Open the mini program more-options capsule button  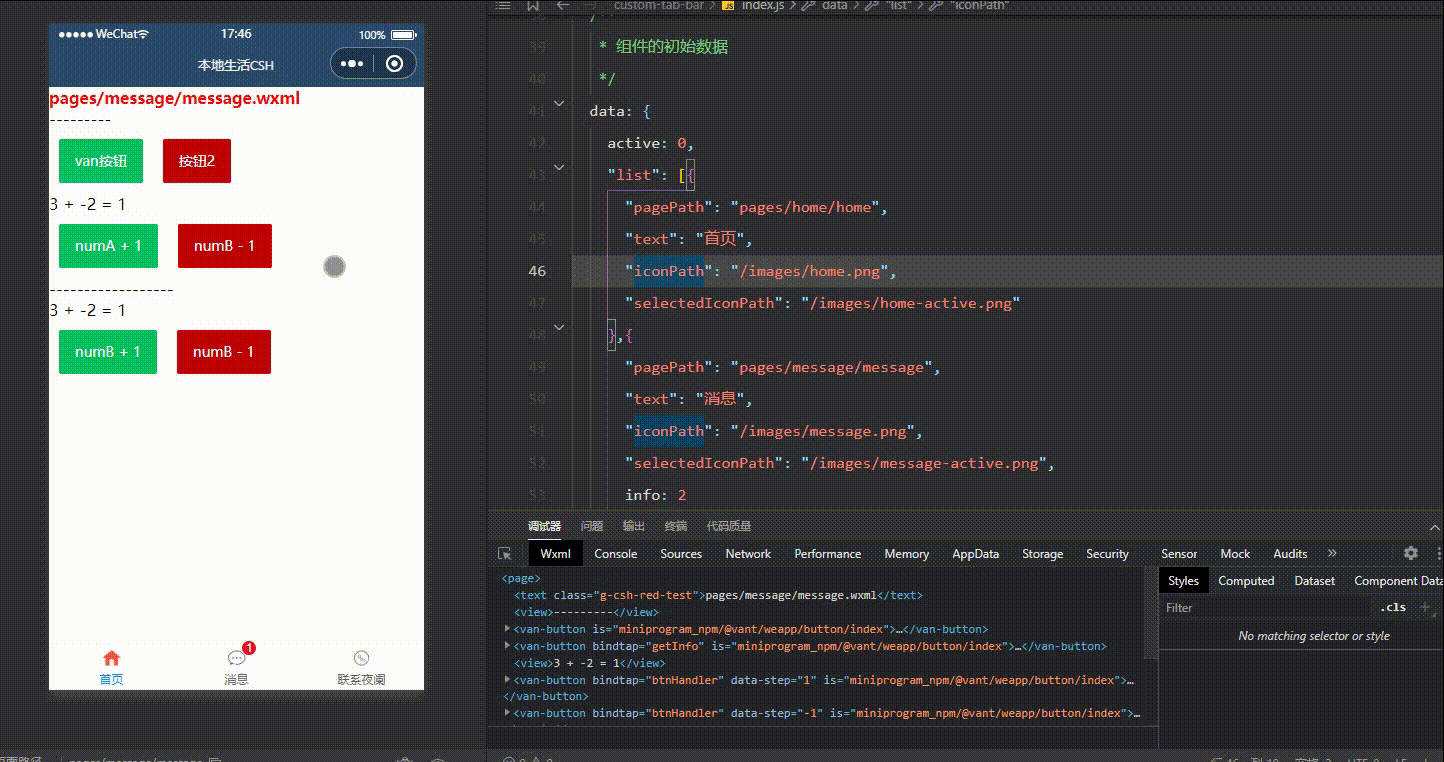coord(352,64)
